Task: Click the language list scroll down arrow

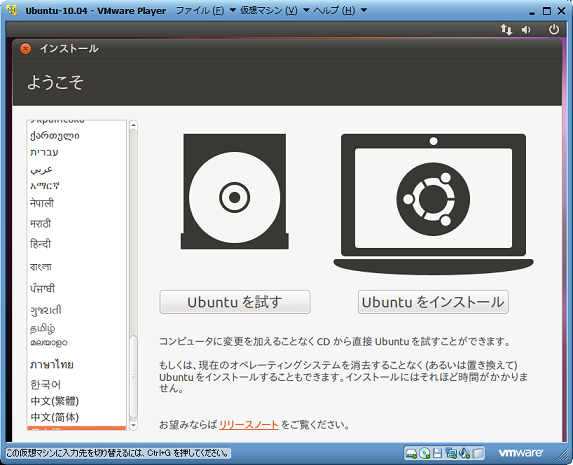Action: click(133, 425)
